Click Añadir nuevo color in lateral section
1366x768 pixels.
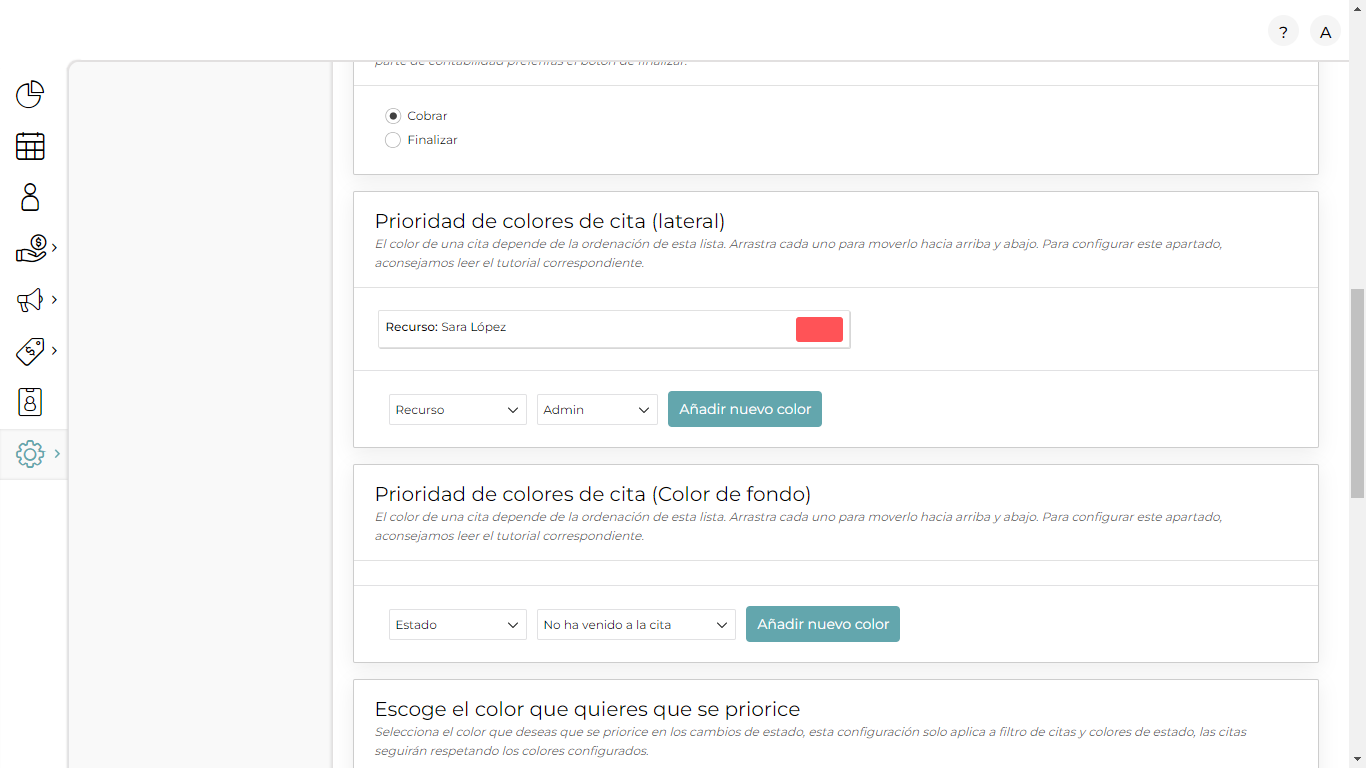[x=745, y=409]
